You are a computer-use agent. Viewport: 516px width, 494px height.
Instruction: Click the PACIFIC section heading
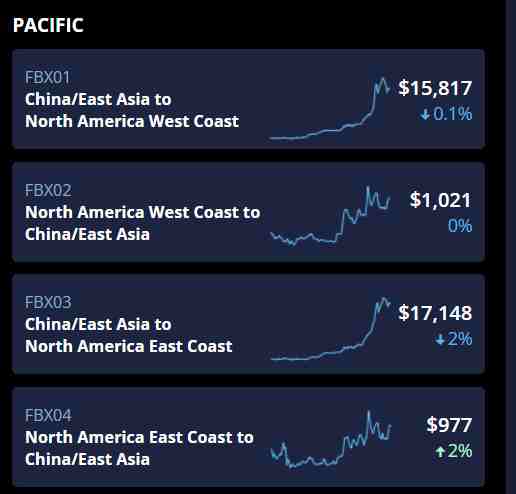click(x=48, y=25)
